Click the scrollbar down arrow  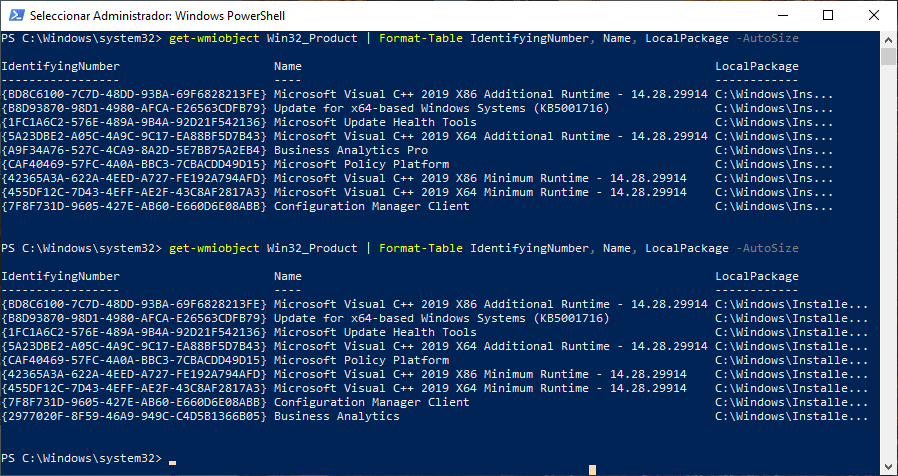point(888,467)
